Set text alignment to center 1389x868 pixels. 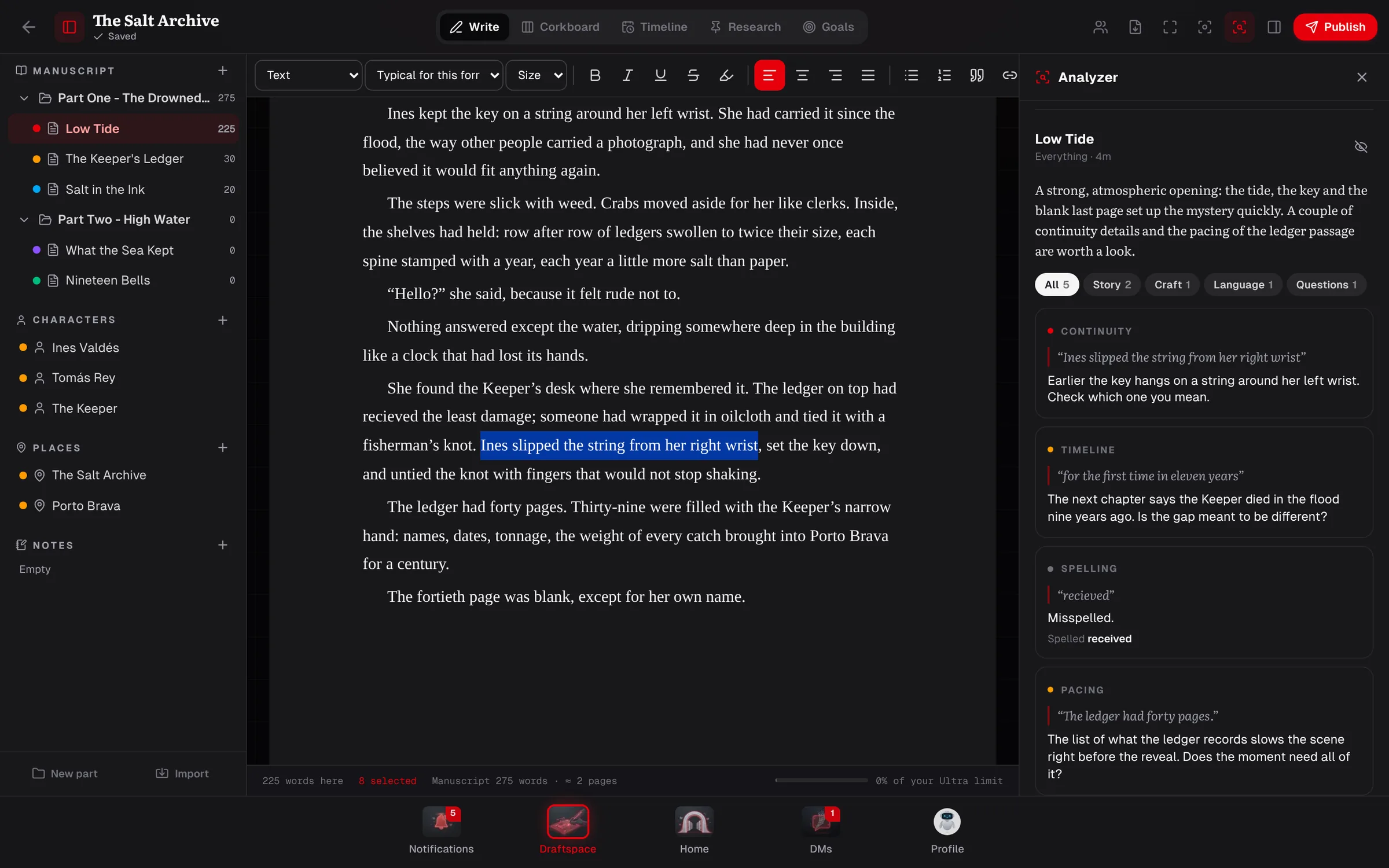802,75
